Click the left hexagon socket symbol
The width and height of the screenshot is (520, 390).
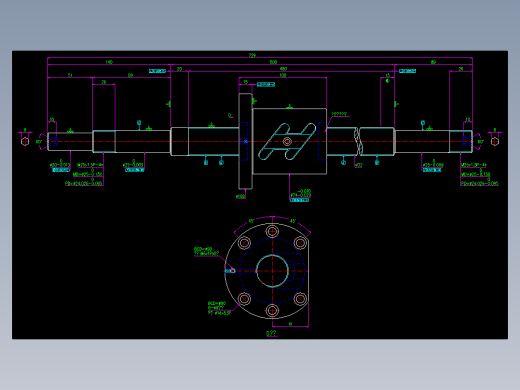click(x=25, y=141)
